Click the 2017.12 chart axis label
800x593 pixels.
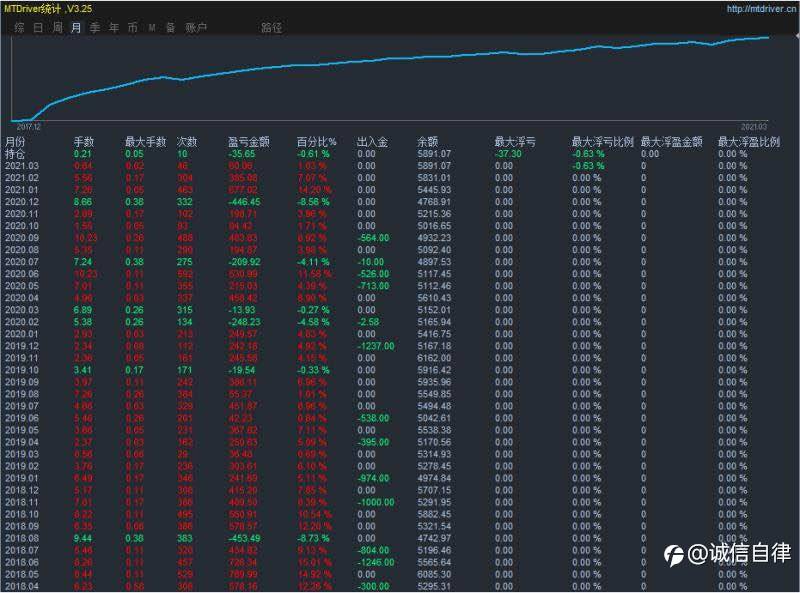point(29,127)
